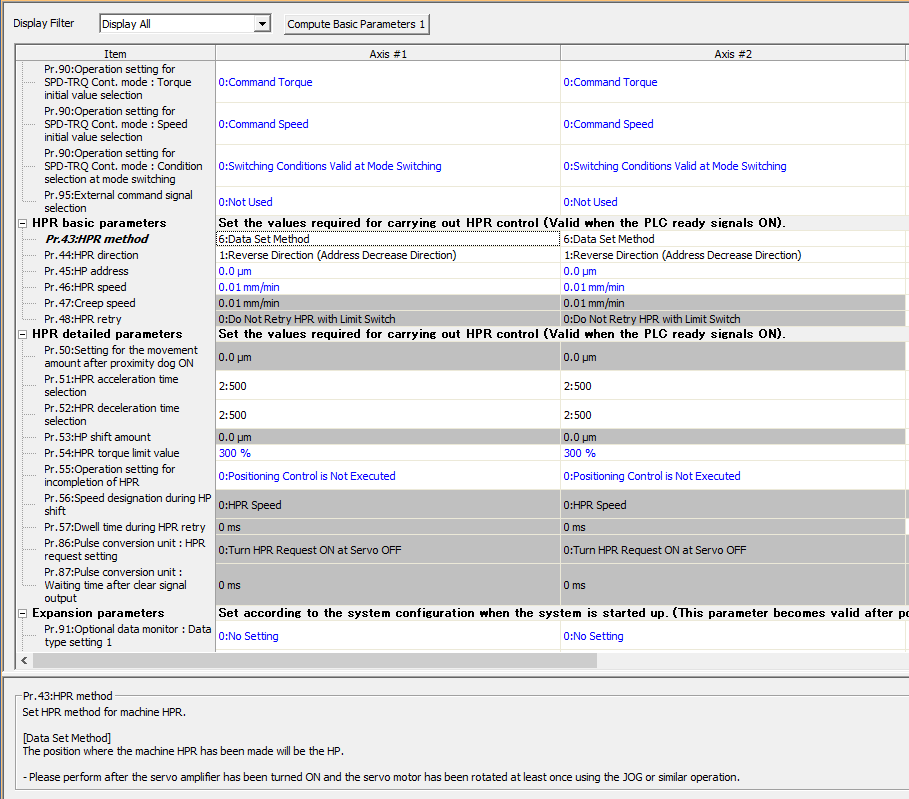909x799 pixels.
Task: Click Axis #2 Positioning Control is Not Executed
Action: 733,476
